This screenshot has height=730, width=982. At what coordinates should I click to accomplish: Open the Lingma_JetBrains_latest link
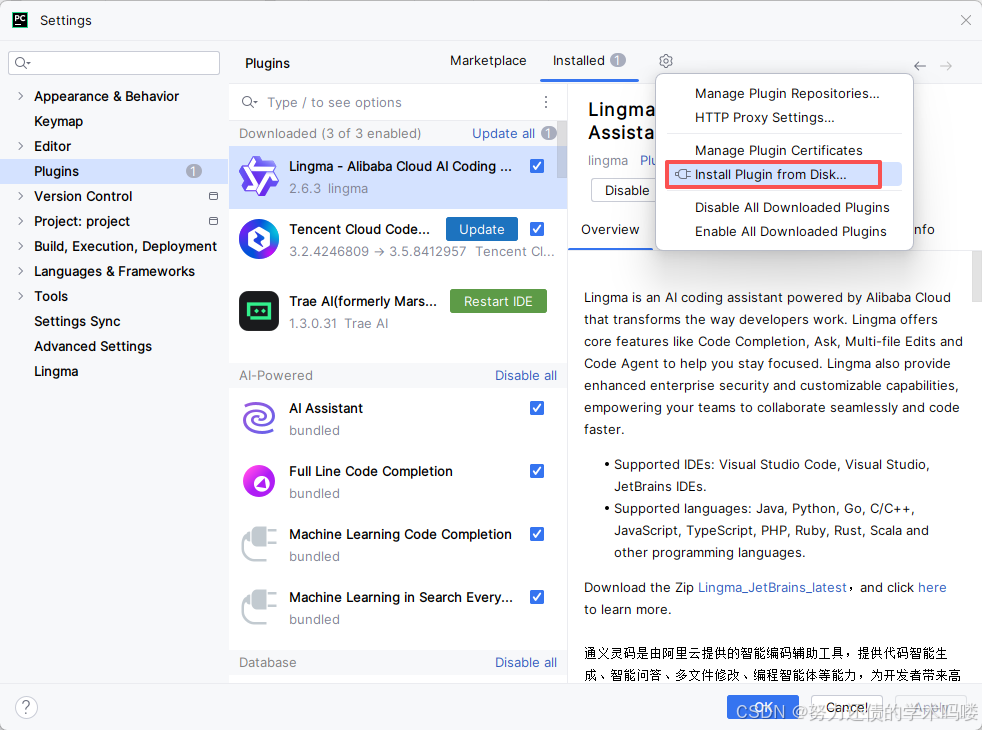pyautogui.click(x=772, y=587)
